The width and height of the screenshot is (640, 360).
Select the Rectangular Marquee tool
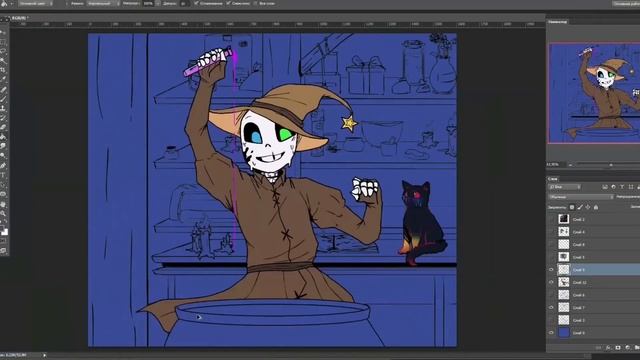point(3,42)
